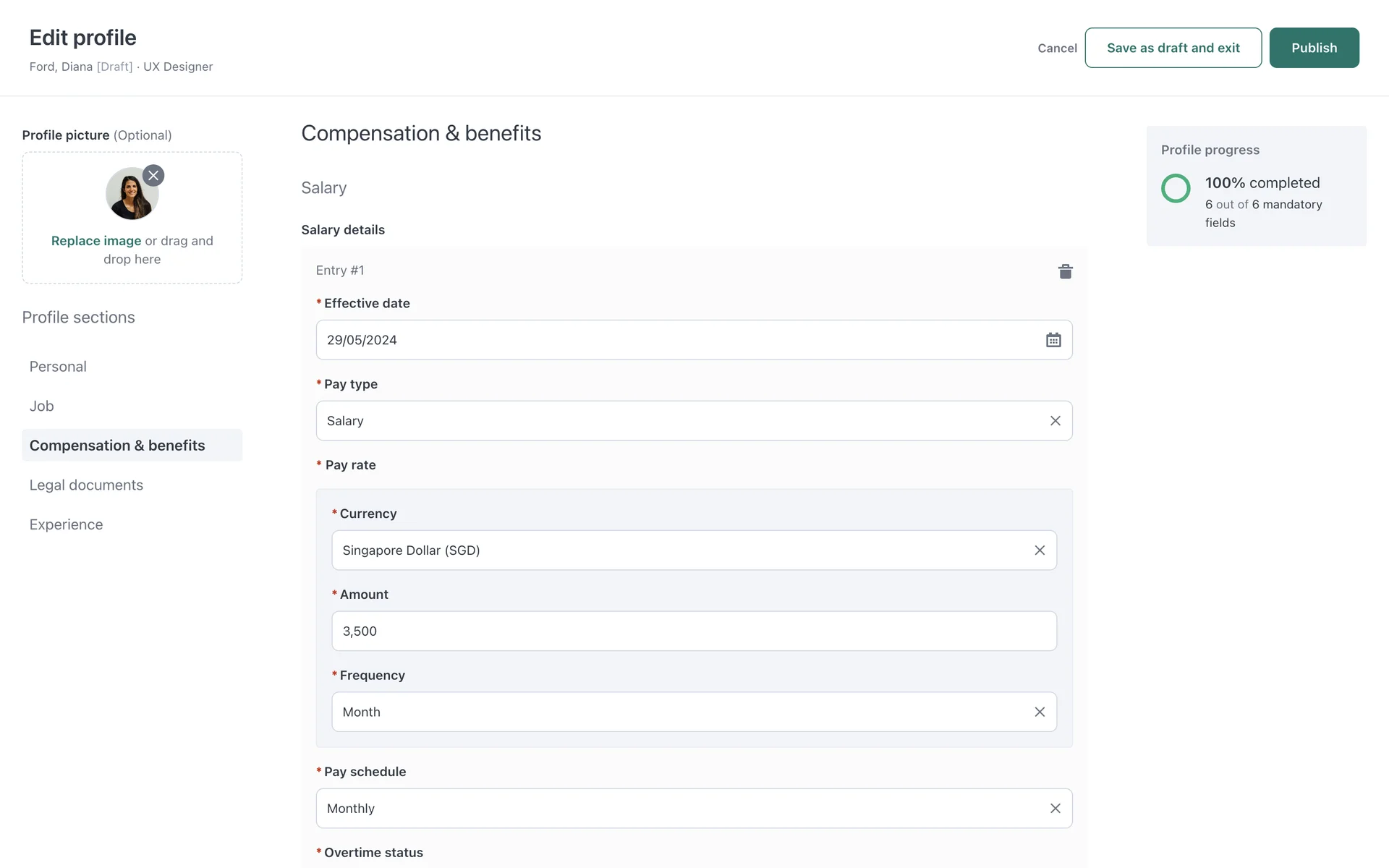This screenshot has height=868, width=1389.
Task: Go to the Personal profile section
Action: click(x=58, y=367)
